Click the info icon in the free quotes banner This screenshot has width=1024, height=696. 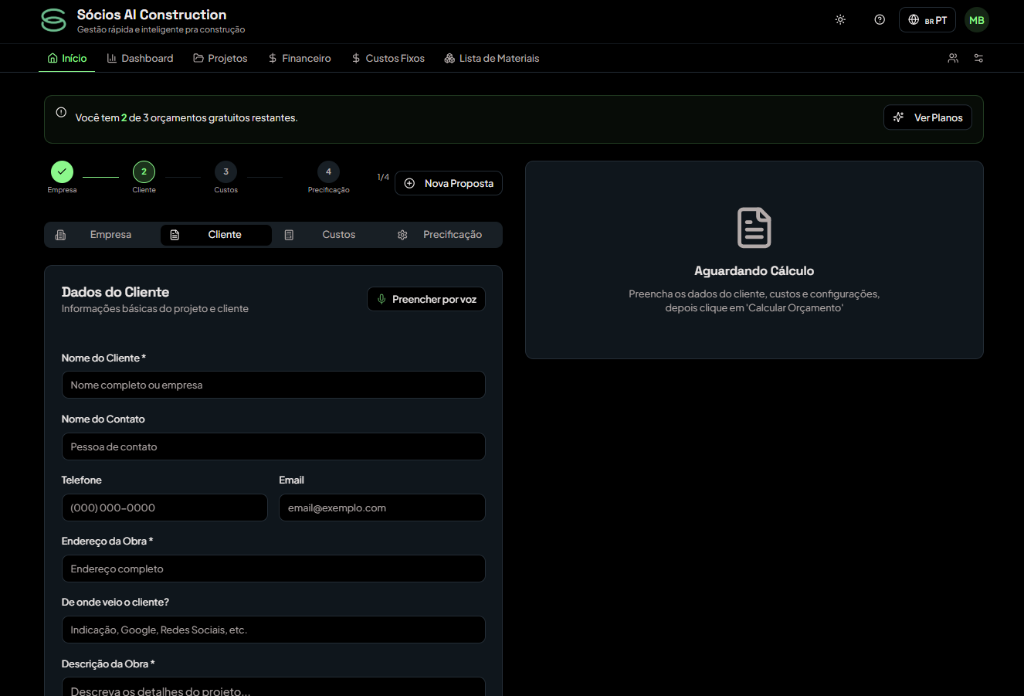pos(61,112)
